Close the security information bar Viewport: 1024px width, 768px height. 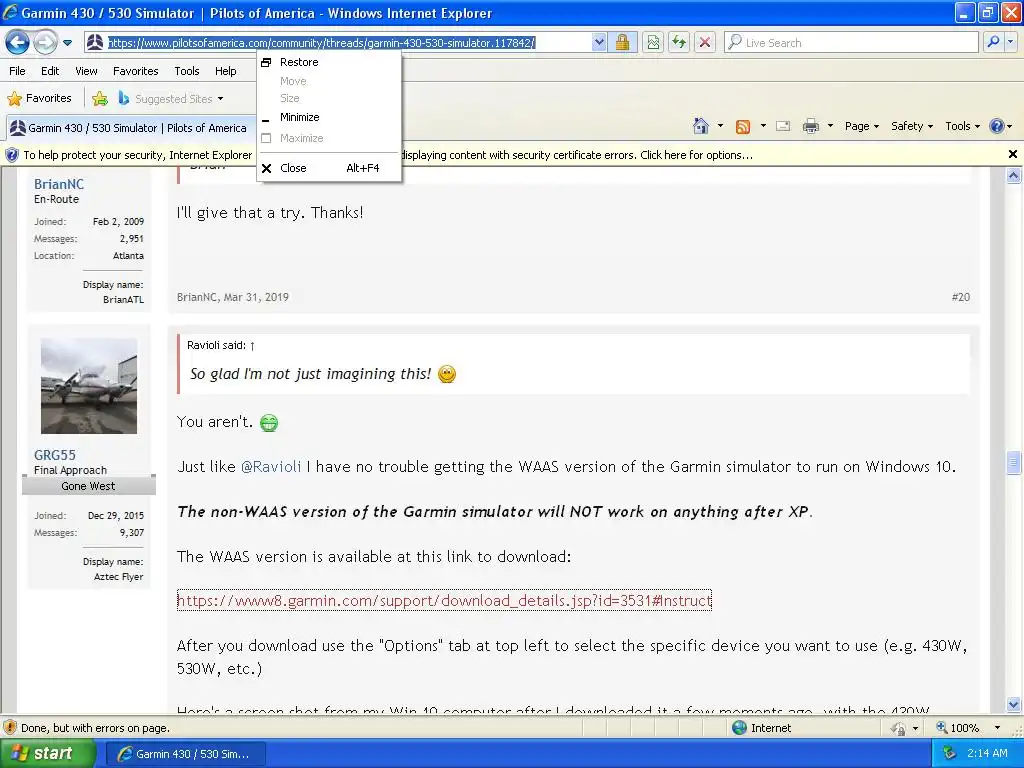pos(1013,154)
